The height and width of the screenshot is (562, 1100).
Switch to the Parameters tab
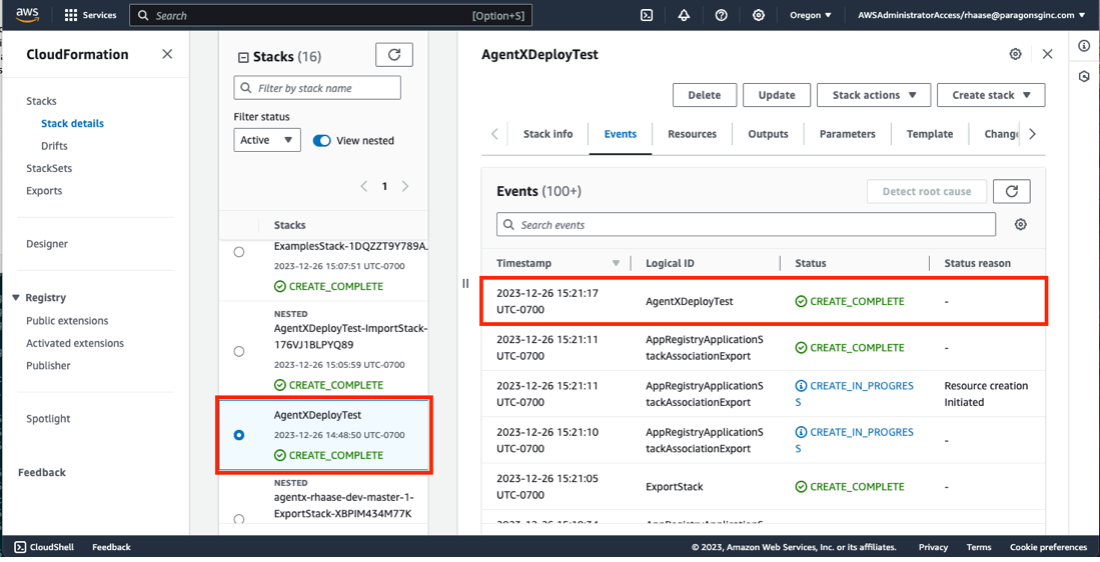tap(847, 134)
